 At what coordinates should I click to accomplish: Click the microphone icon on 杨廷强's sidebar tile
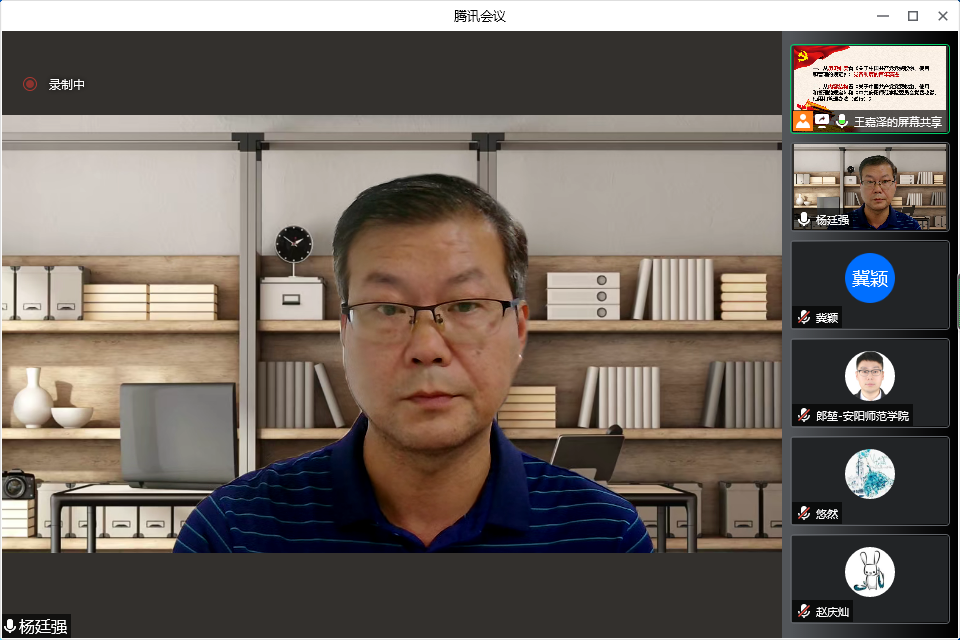click(x=804, y=220)
